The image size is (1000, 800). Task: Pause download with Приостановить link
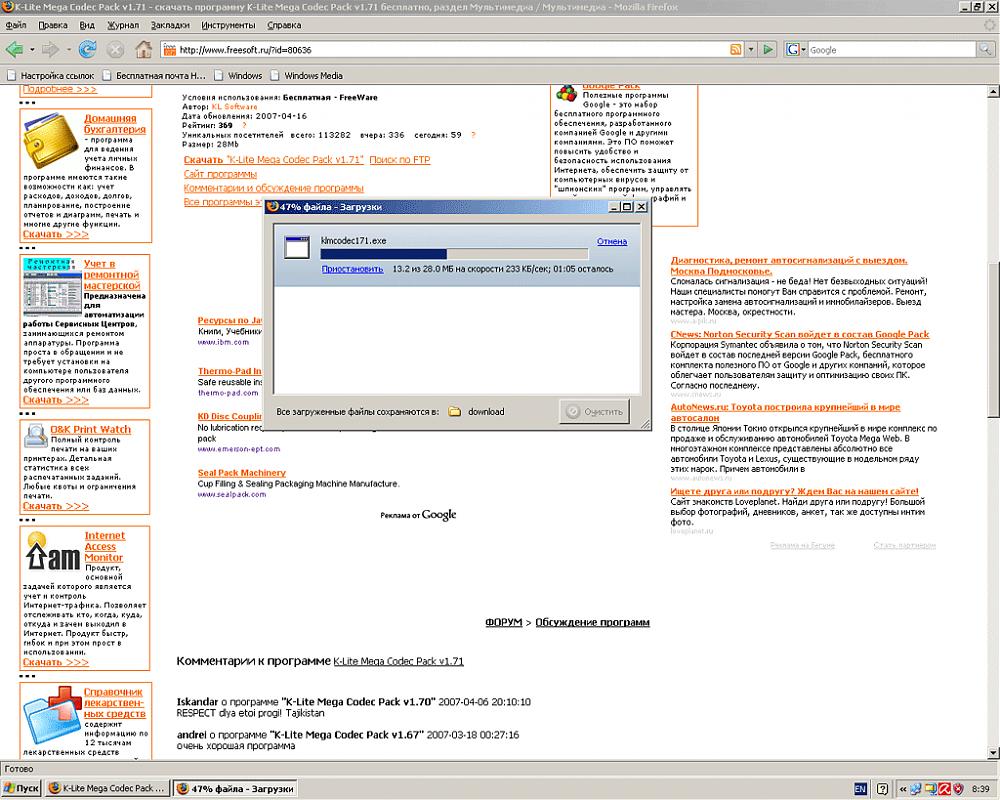(x=352, y=268)
